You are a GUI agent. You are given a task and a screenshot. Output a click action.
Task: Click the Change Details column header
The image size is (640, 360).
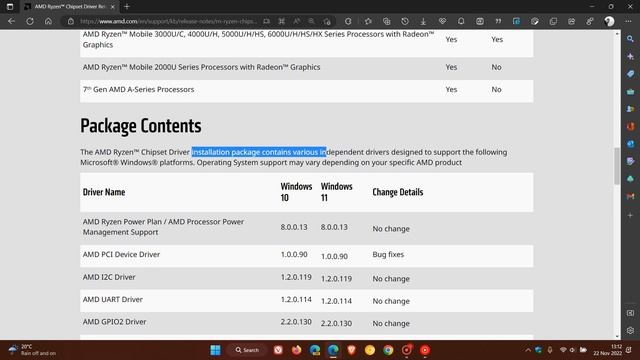[398, 192]
